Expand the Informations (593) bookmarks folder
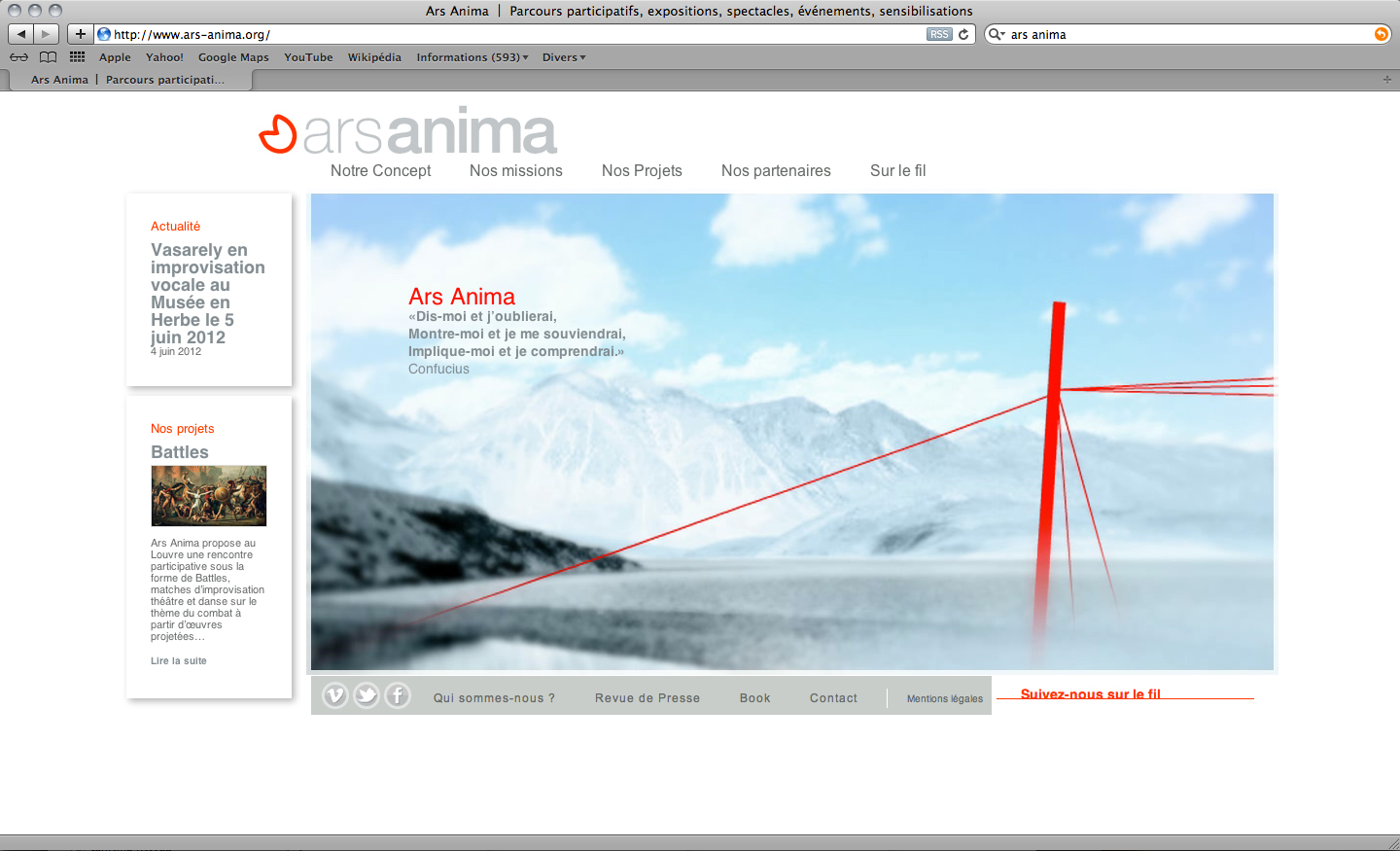 point(472,57)
